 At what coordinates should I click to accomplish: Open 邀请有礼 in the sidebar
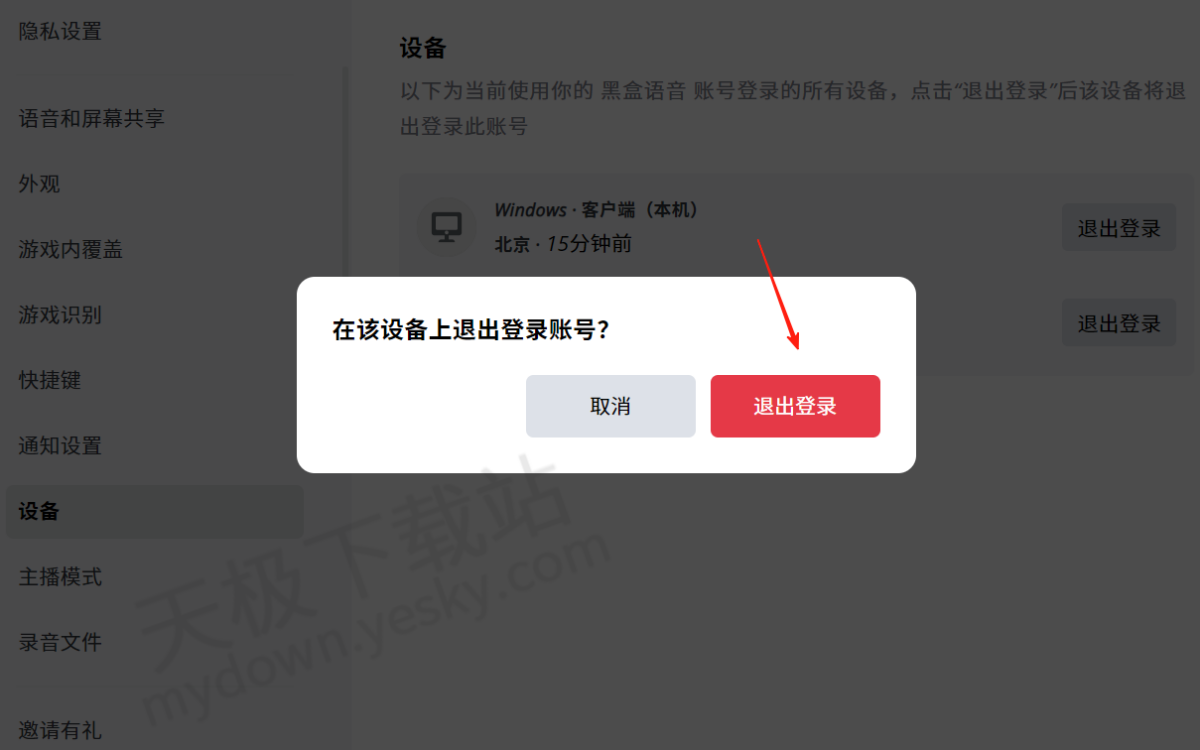click(x=60, y=730)
